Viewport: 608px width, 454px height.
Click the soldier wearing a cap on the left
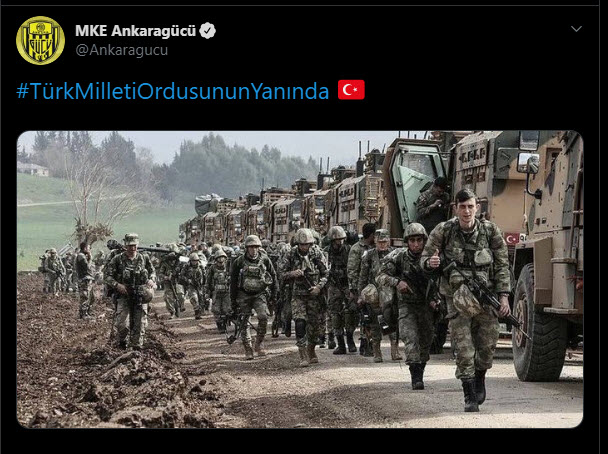tap(131, 291)
